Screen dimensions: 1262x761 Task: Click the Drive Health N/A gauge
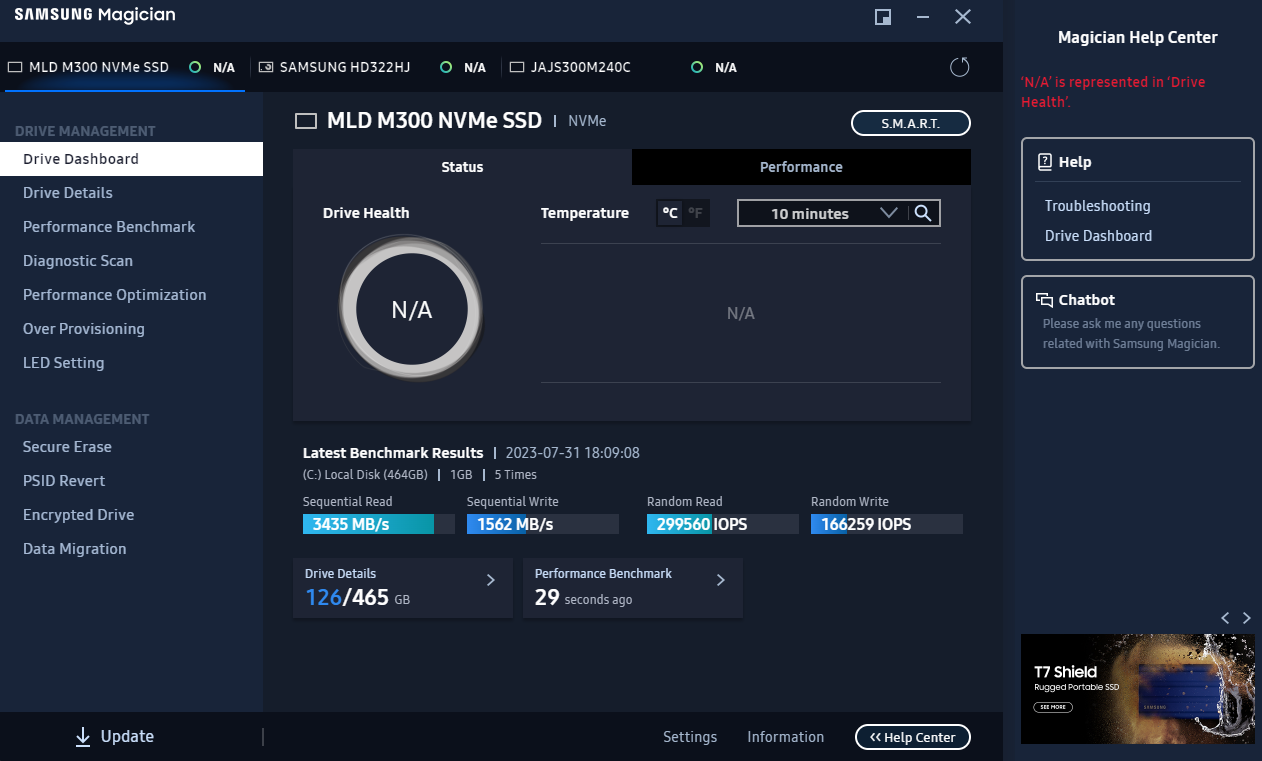point(411,310)
